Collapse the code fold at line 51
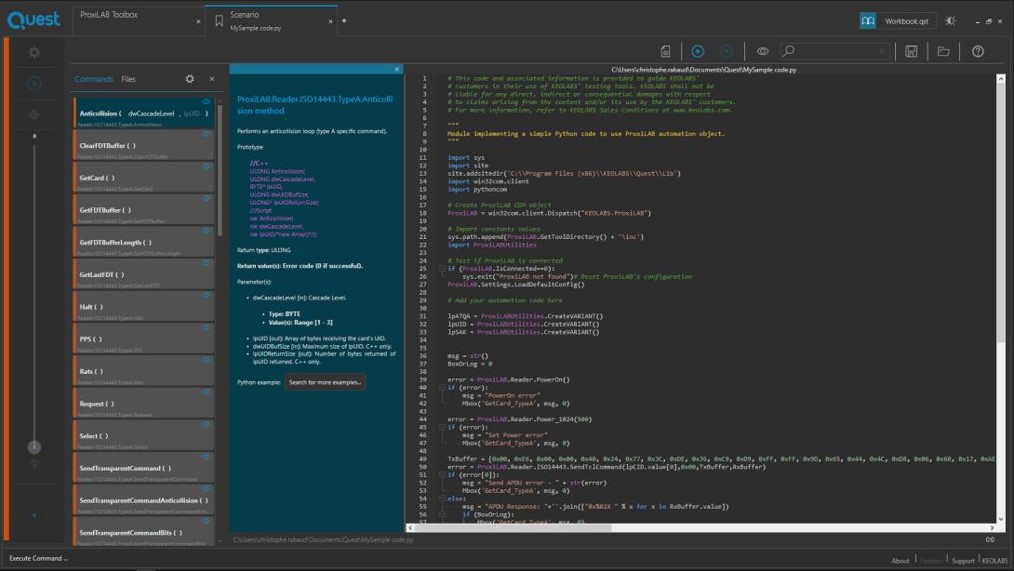 click(441, 474)
